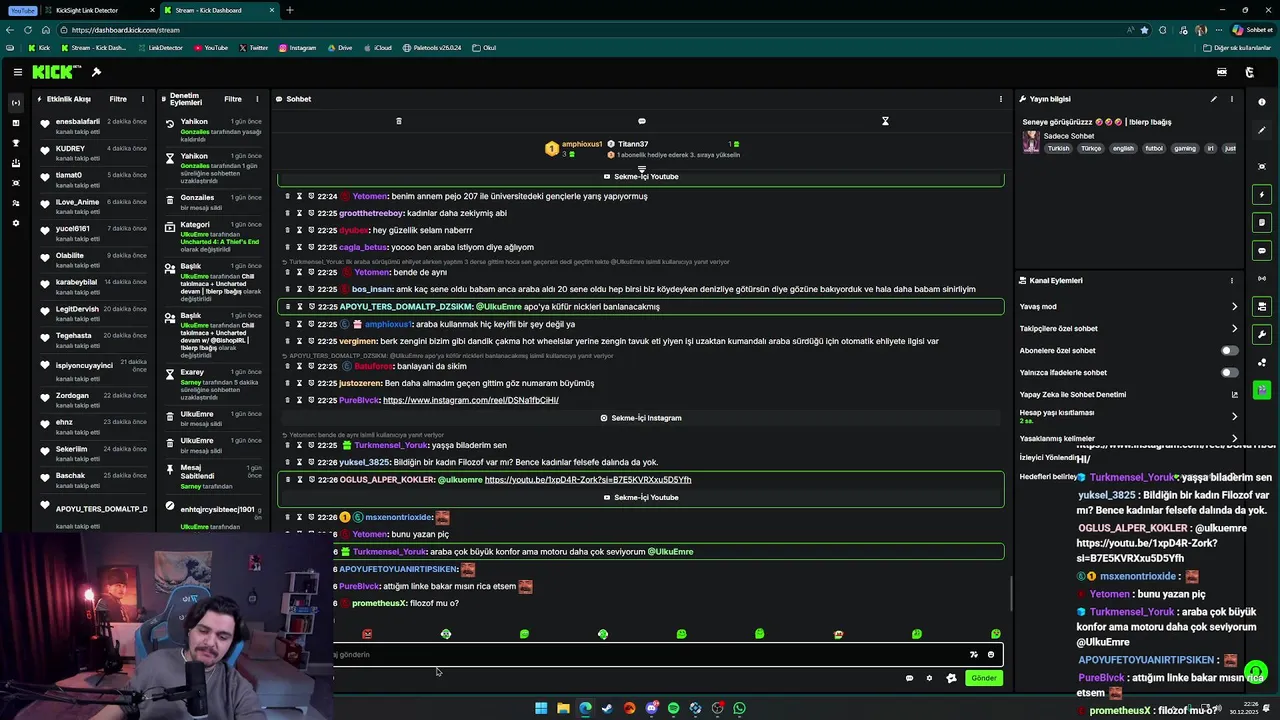This screenshot has height=720, width=1280.
Task: Click the green highlighted icon in right sidebar
Action: tap(1262, 390)
